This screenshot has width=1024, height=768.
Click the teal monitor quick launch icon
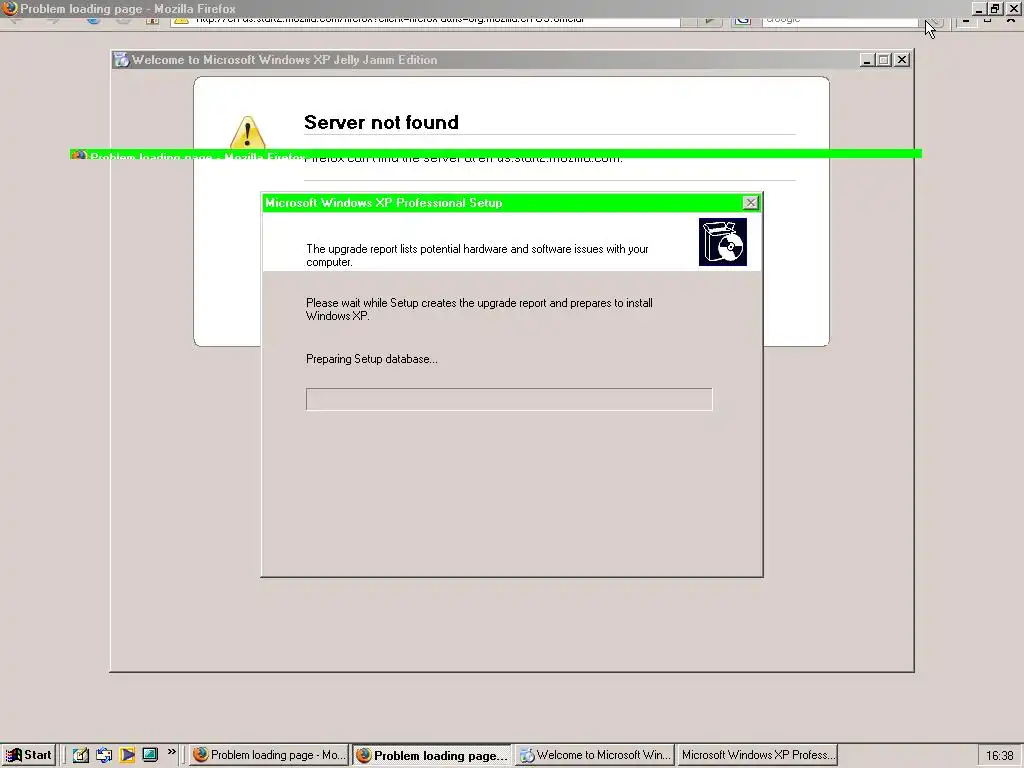coord(150,755)
